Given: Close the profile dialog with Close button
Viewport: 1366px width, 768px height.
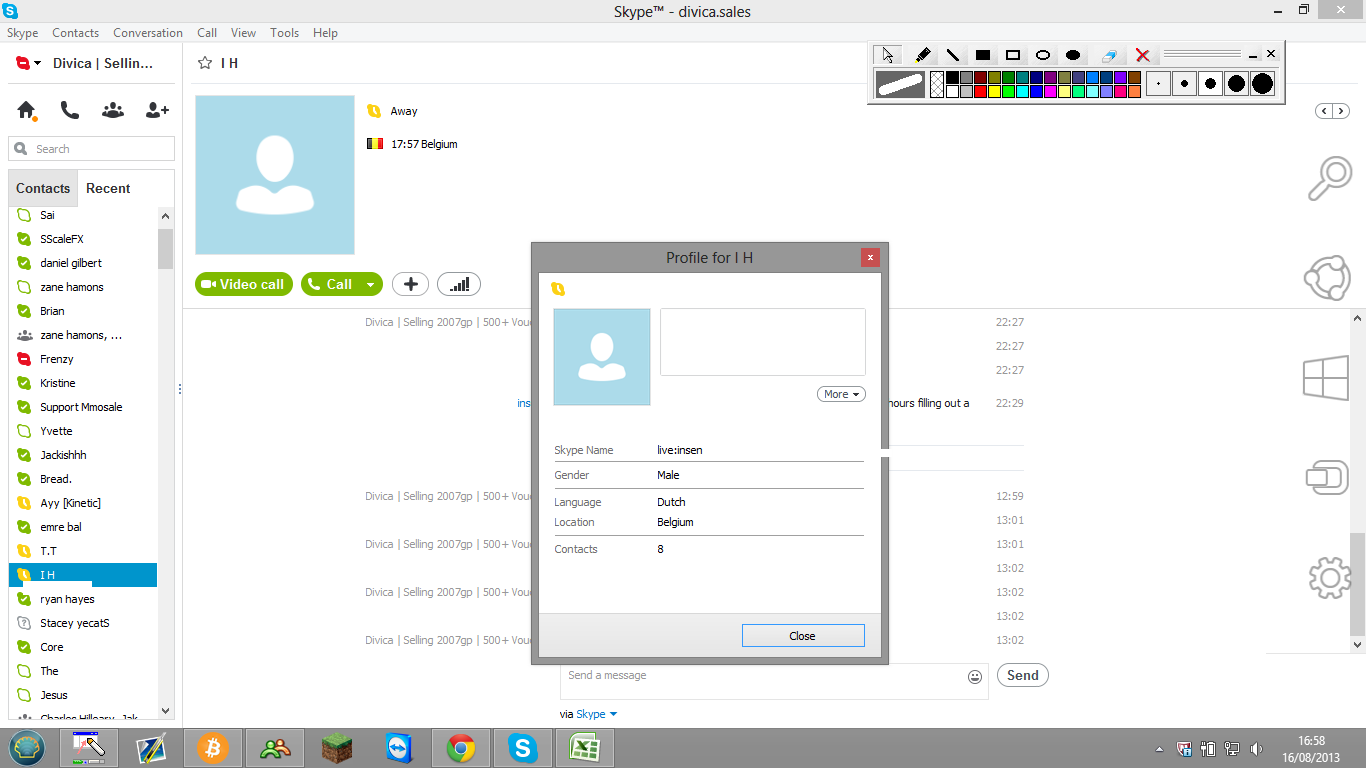Looking at the screenshot, I should click(803, 636).
